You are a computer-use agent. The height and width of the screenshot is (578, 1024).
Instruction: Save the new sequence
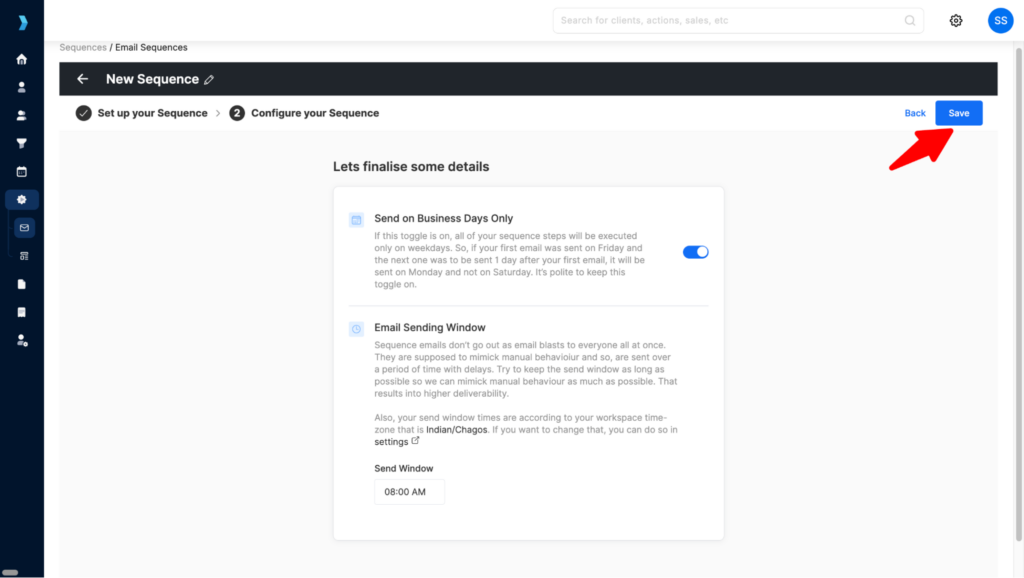click(x=957, y=113)
